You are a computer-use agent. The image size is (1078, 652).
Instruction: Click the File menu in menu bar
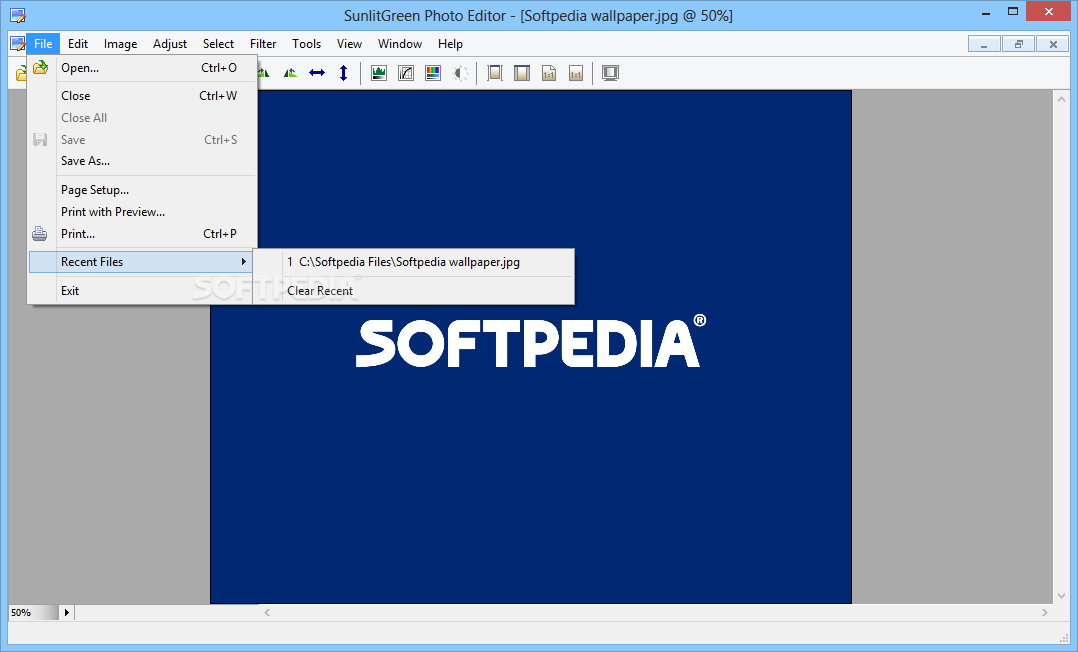coord(43,43)
